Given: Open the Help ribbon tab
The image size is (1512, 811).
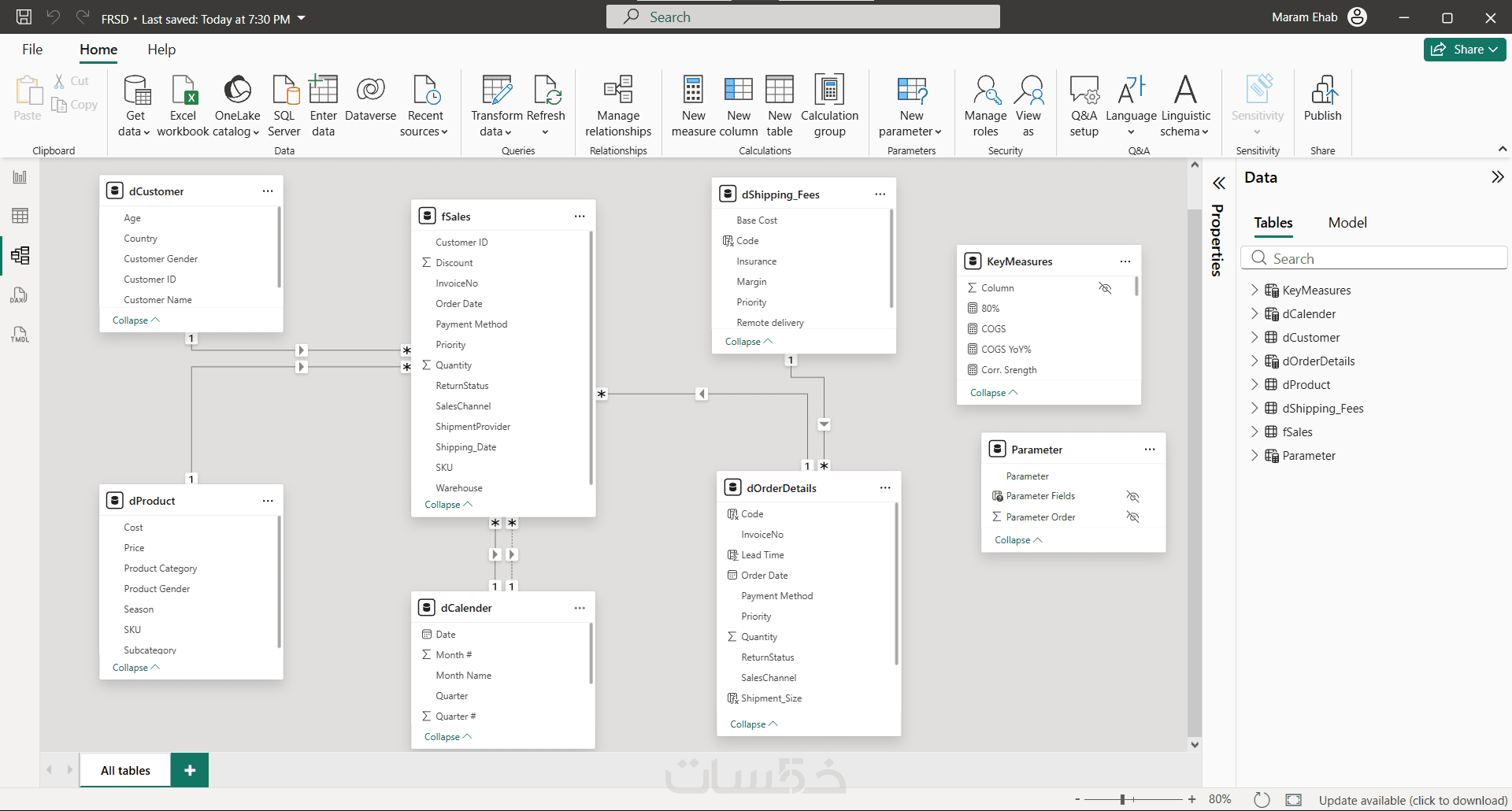Looking at the screenshot, I should click(161, 50).
